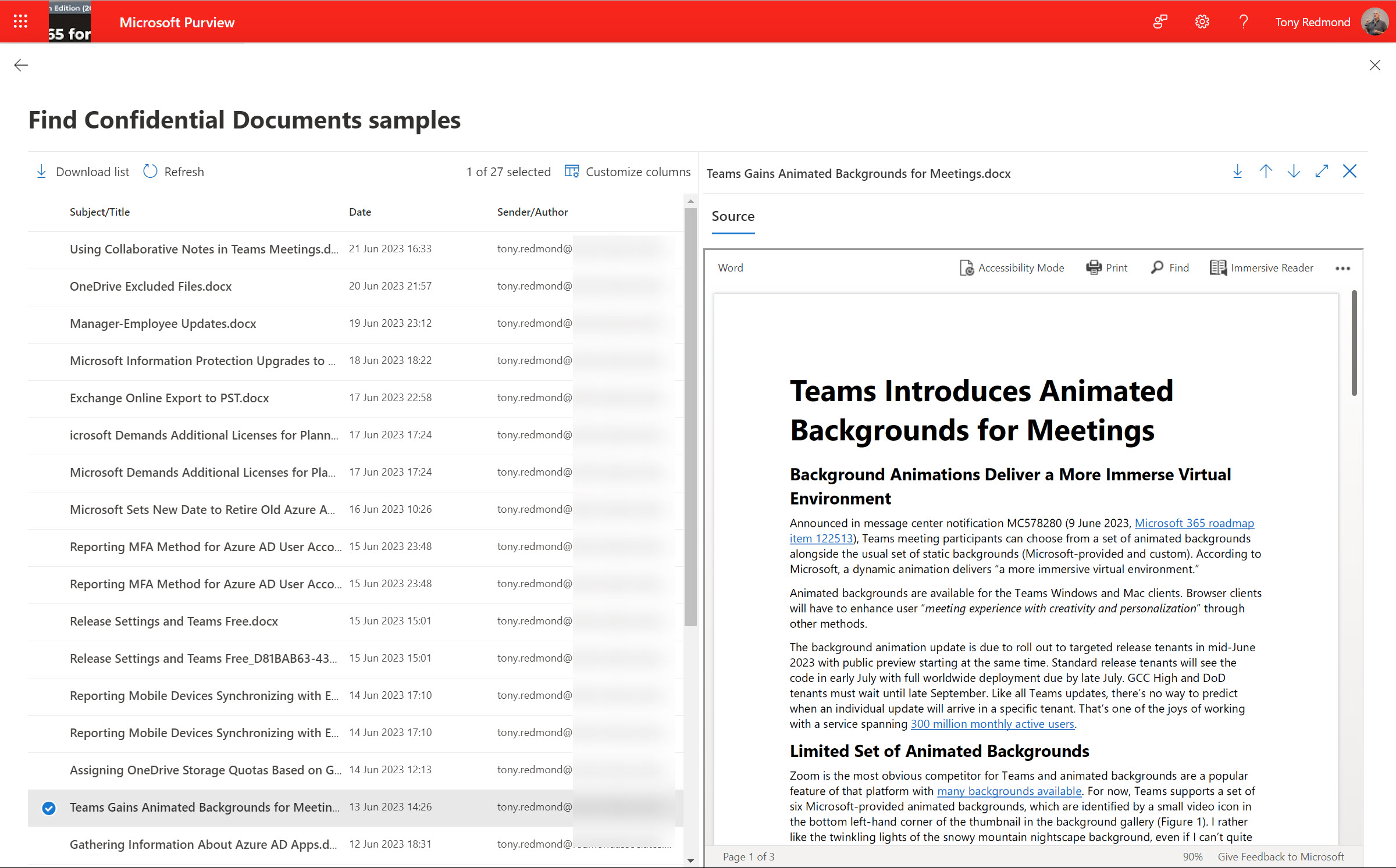The image size is (1396, 868).
Task: Open Tony Redmond's account avatar
Action: pyautogui.click(x=1375, y=22)
